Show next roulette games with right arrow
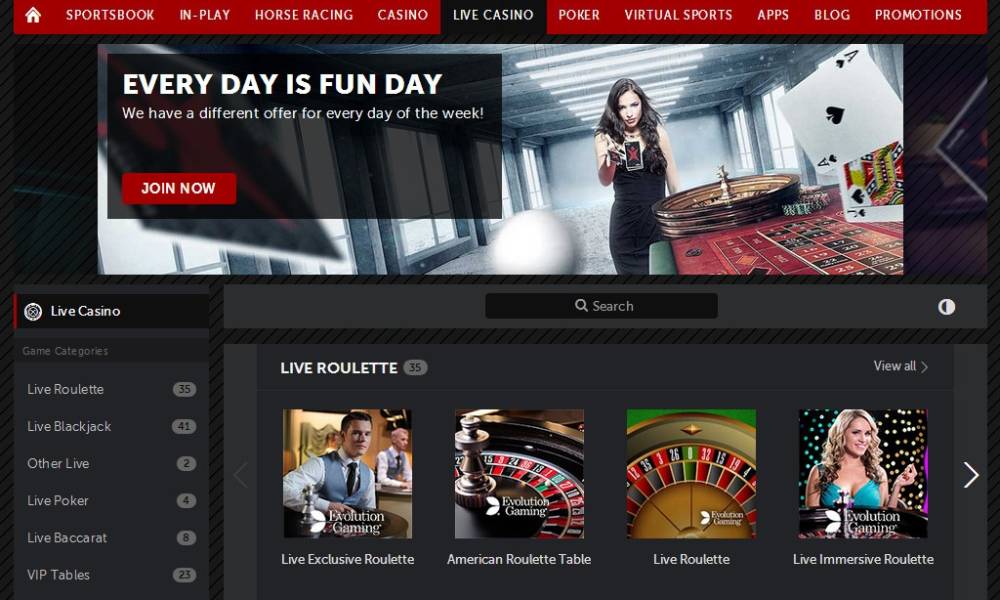This screenshot has height=600, width=1000. coord(971,474)
